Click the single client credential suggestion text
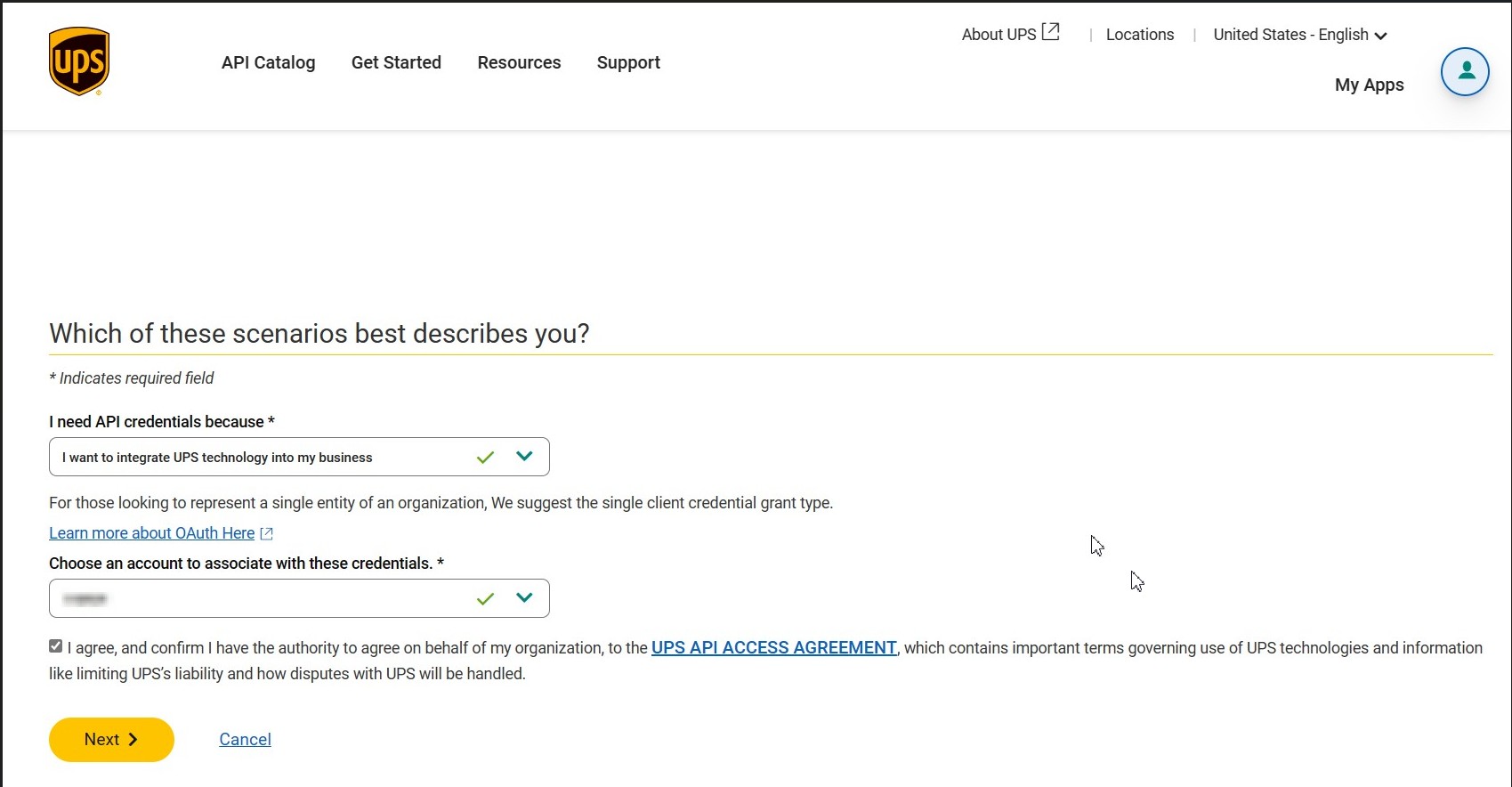1512x787 pixels. click(x=441, y=503)
